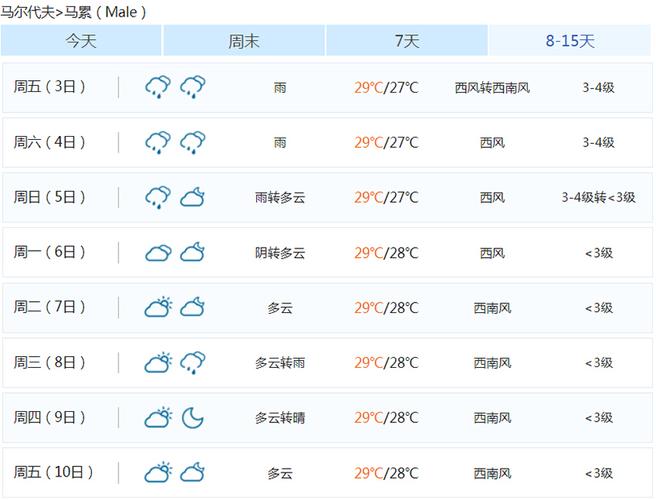This screenshot has height=500, width=656.
Task: Select the 周四（9日） date label
Action: pos(49,417)
